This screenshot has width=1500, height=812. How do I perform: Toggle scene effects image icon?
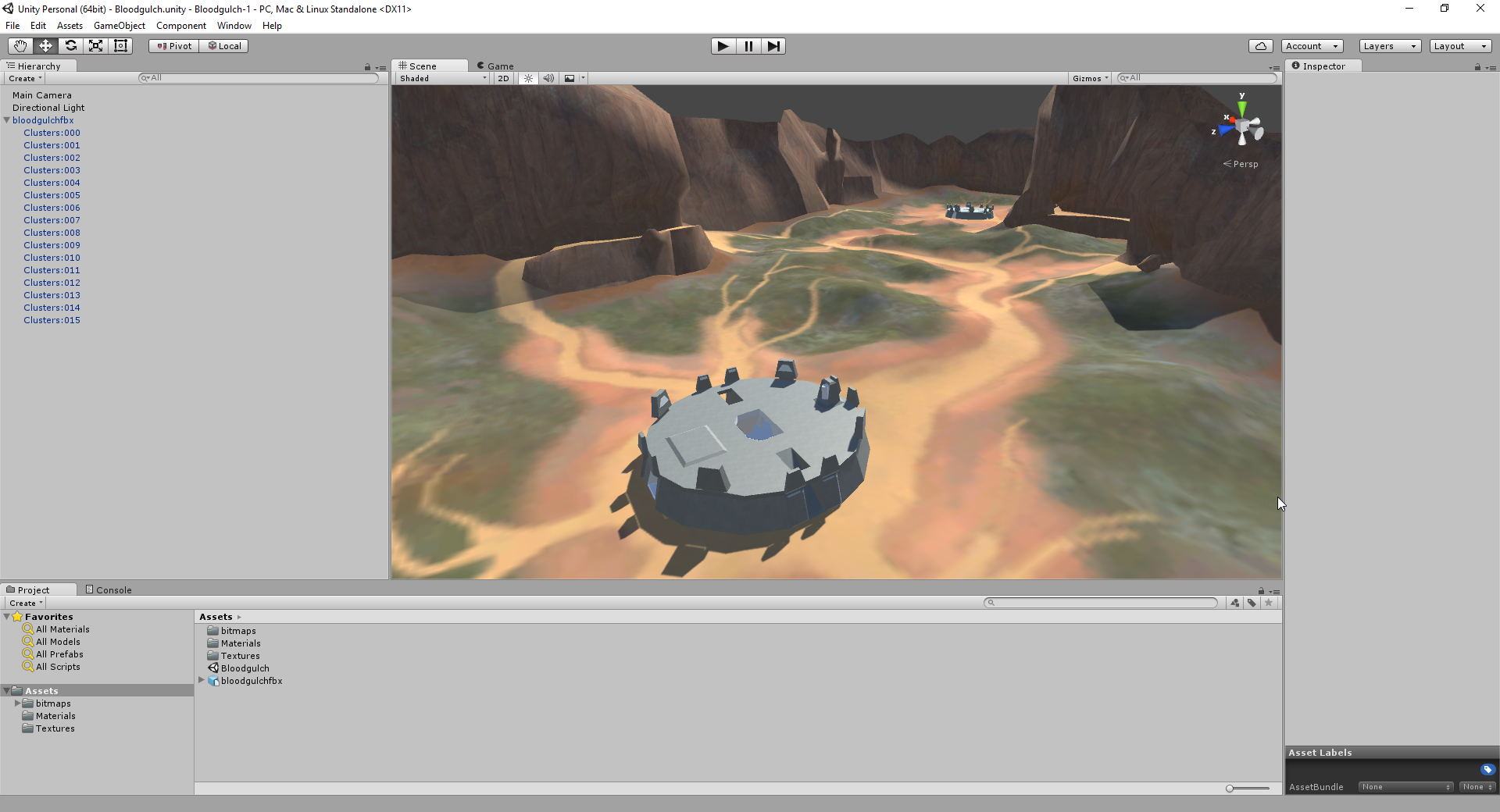click(570, 78)
